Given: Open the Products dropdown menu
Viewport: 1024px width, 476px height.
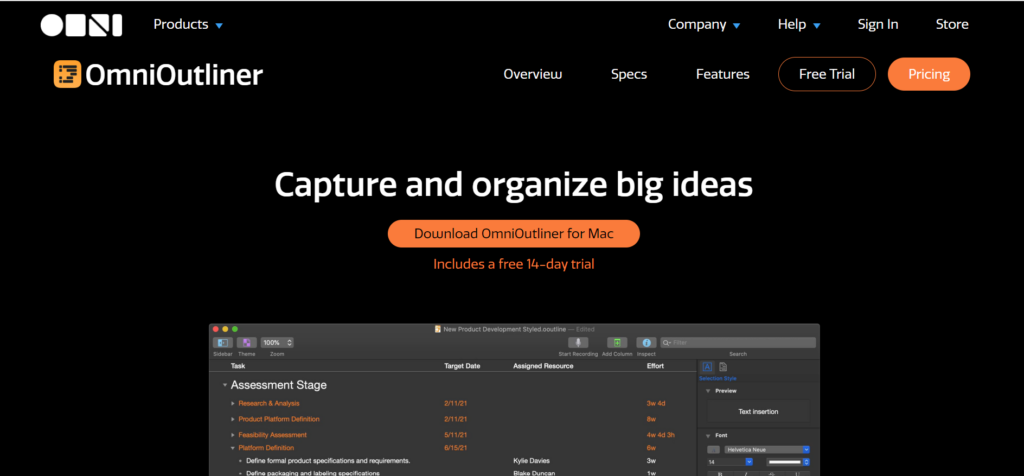Looking at the screenshot, I should [188, 25].
